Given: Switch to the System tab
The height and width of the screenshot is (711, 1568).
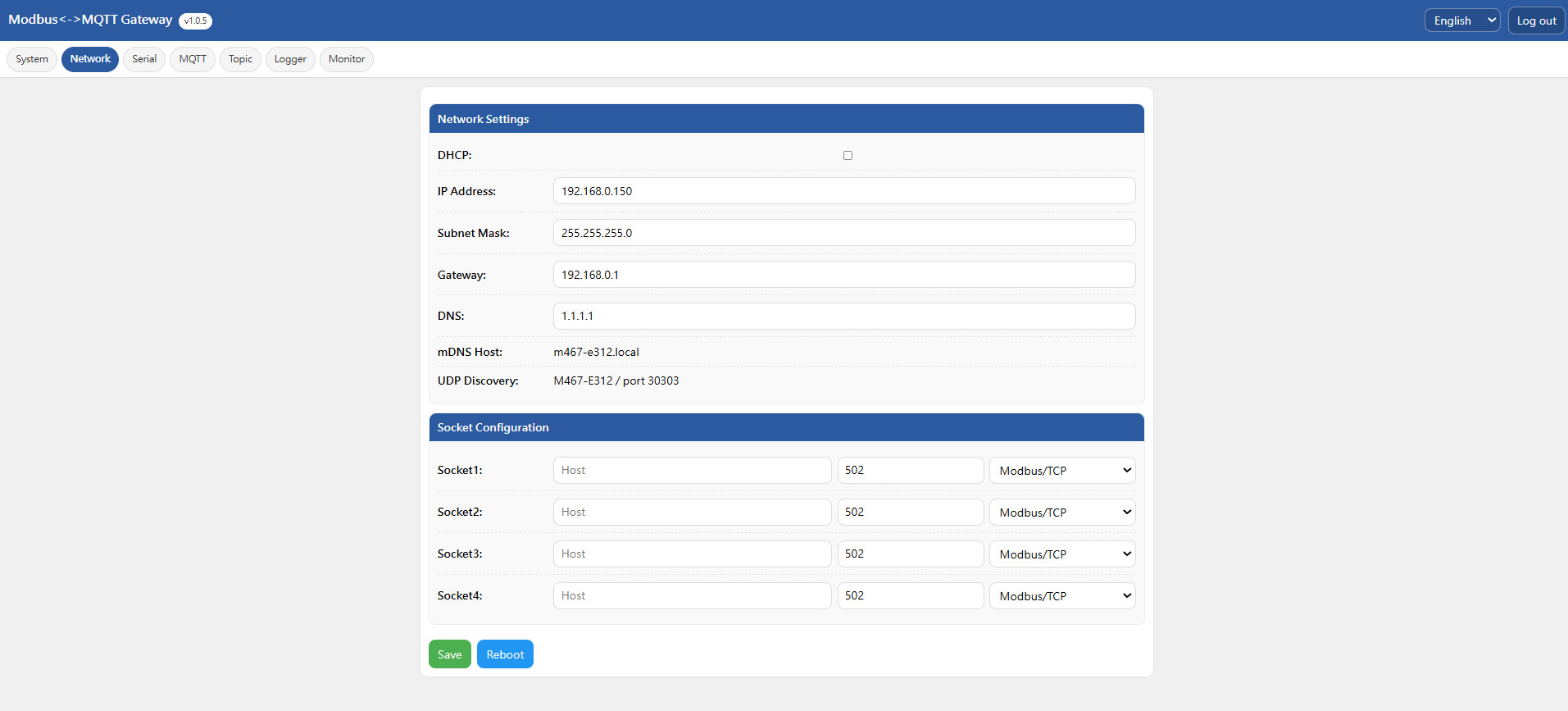Looking at the screenshot, I should click(x=32, y=59).
